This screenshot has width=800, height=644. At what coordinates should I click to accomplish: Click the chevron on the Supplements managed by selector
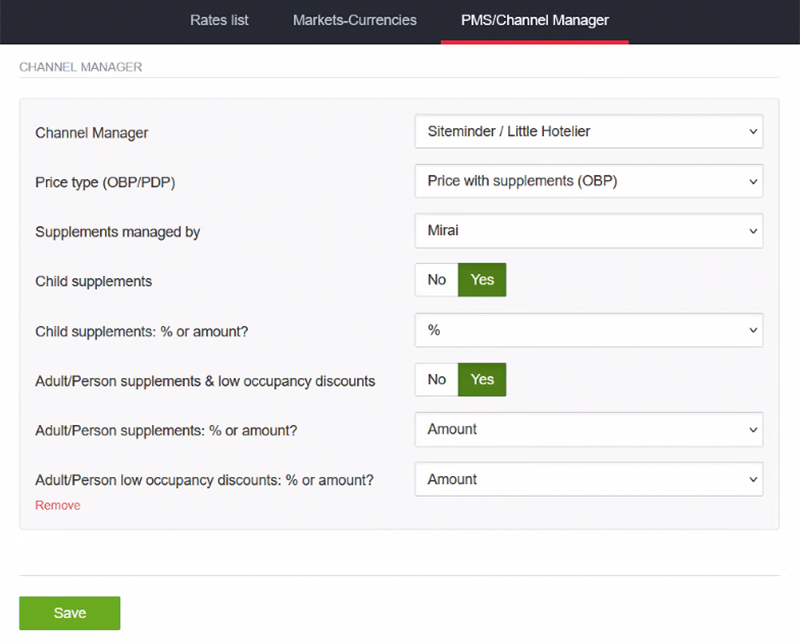point(751,231)
